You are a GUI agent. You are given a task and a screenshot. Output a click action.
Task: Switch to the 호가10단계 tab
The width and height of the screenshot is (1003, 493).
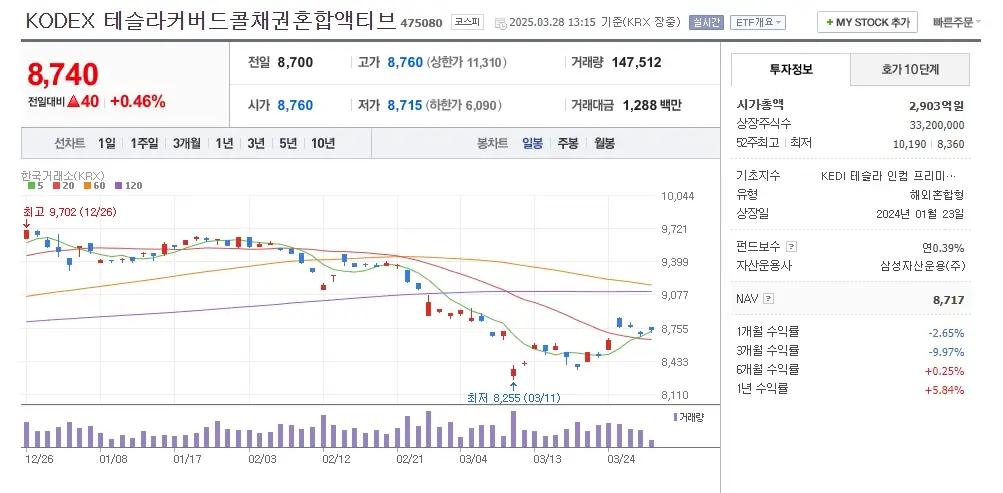pos(910,69)
